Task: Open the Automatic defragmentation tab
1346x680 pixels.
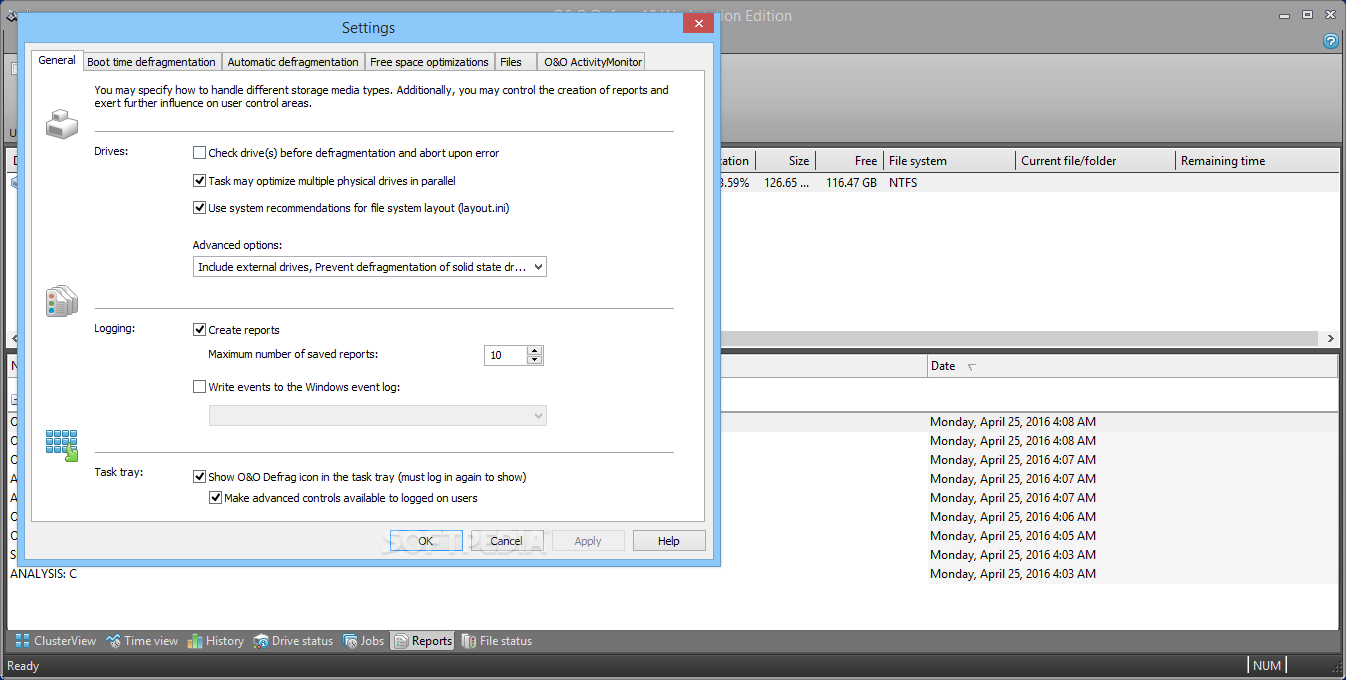Action: (x=293, y=62)
